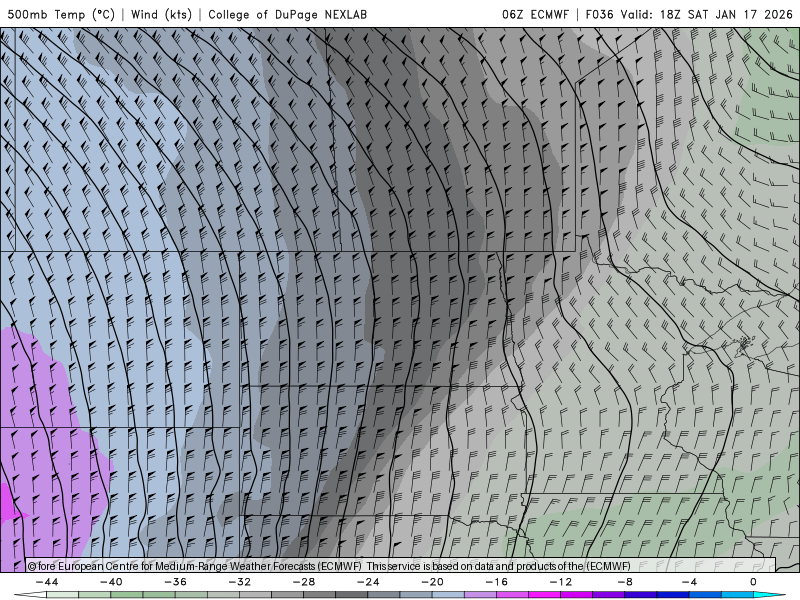Click the -36 colorbar label

click(x=176, y=582)
